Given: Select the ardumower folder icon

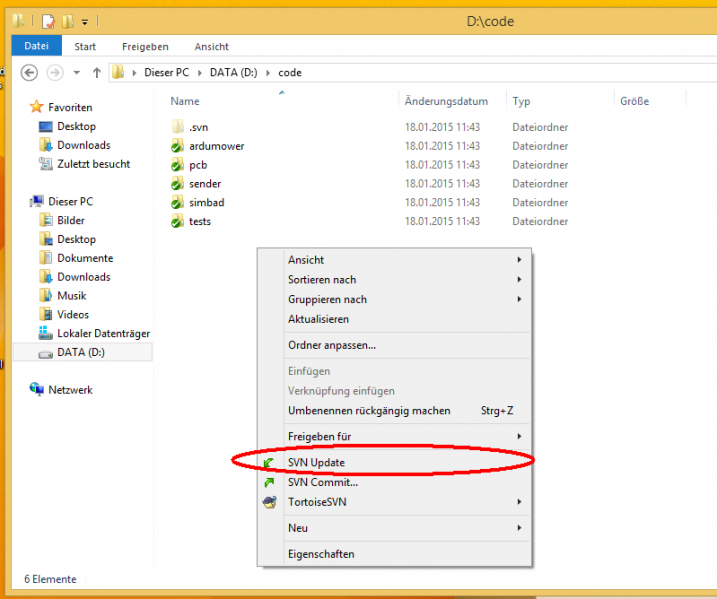Looking at the screenshot, I should tap(177, 146).
